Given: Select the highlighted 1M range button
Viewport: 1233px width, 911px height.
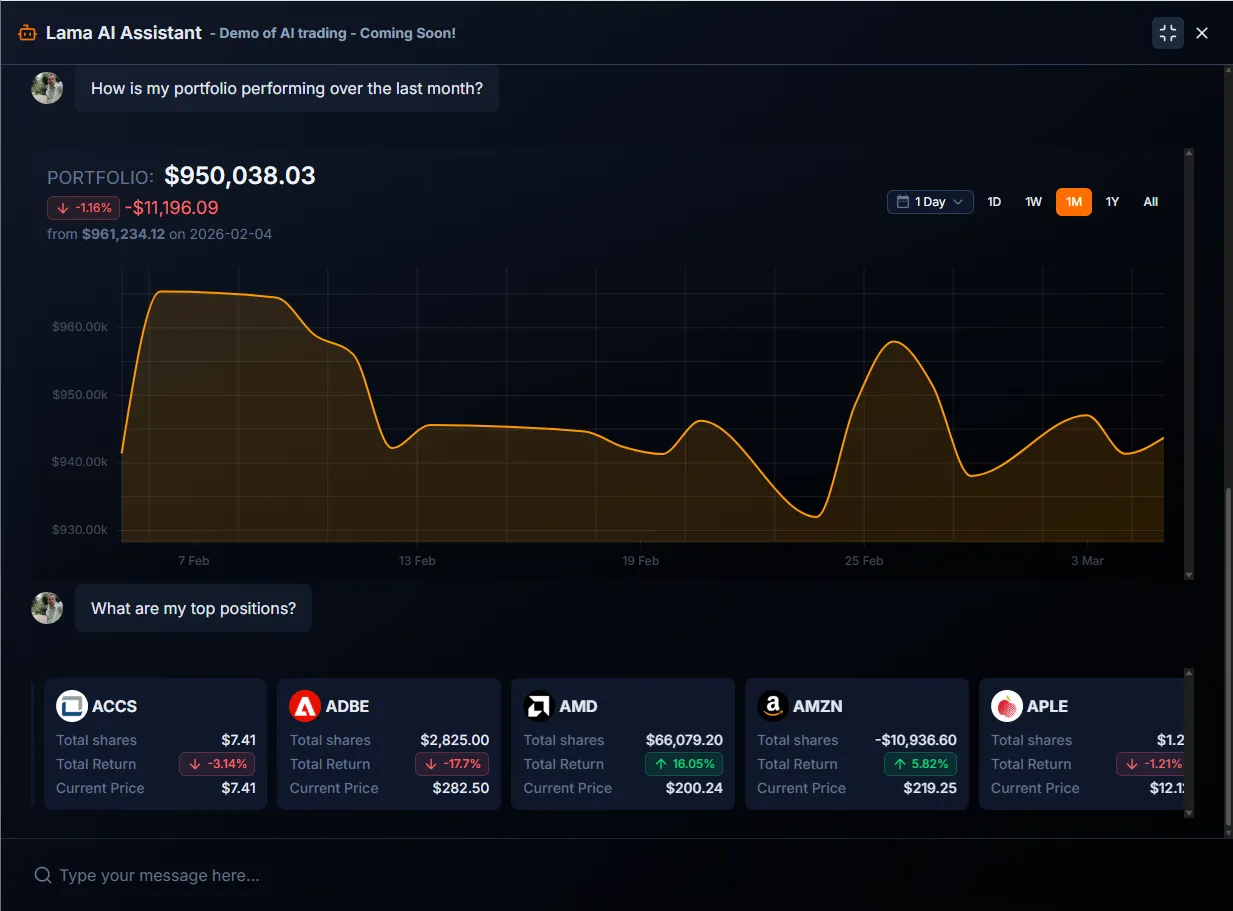Looking at the screenshot, I should tap(1074, 202).
